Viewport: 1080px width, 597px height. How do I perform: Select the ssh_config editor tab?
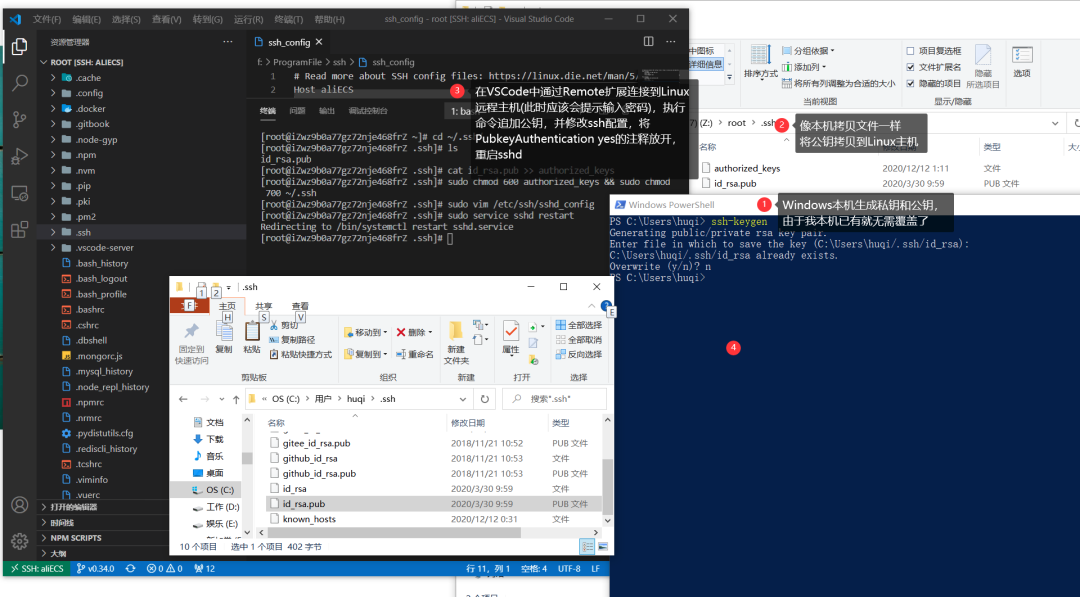[289, 42]
